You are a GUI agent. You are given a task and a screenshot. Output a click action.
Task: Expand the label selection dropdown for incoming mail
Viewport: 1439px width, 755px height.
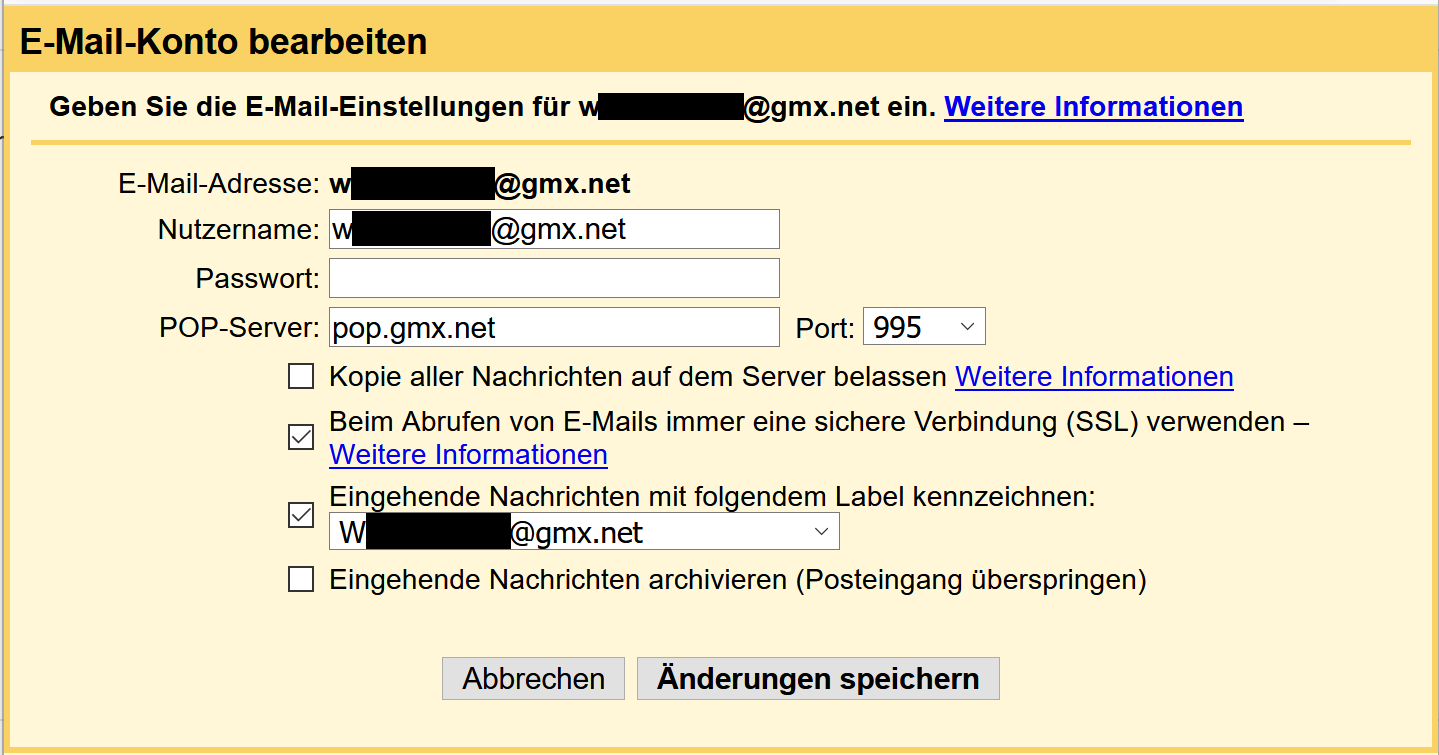coord(584,532)
